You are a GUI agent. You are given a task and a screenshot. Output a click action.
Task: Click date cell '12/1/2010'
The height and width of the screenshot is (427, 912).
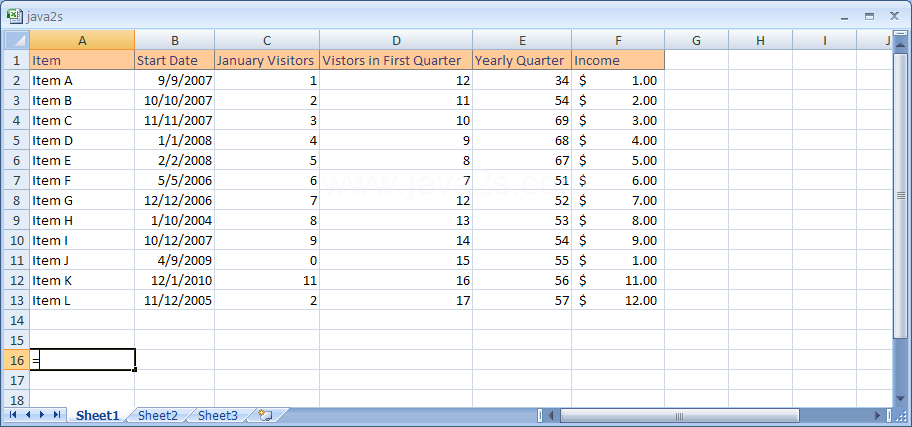pos(174,280)
